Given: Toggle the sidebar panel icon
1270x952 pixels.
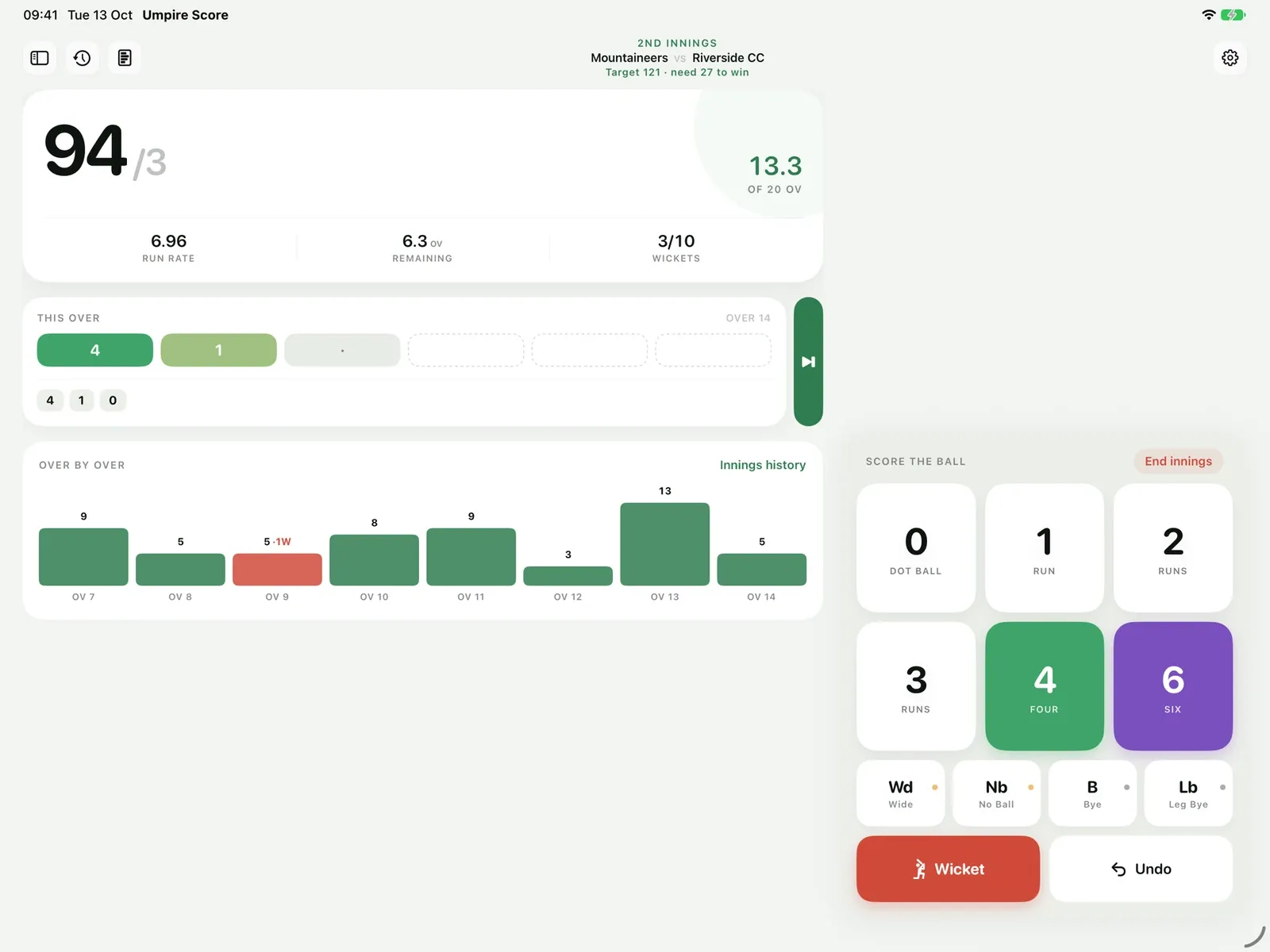Looking at the screenshot, I should (x=40, y=58).
